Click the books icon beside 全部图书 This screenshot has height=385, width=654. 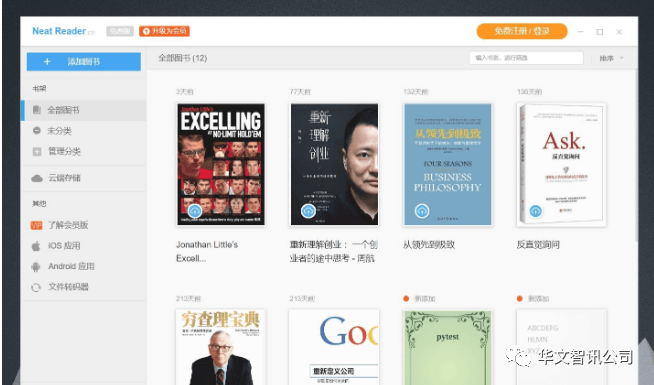pos(37,110)
